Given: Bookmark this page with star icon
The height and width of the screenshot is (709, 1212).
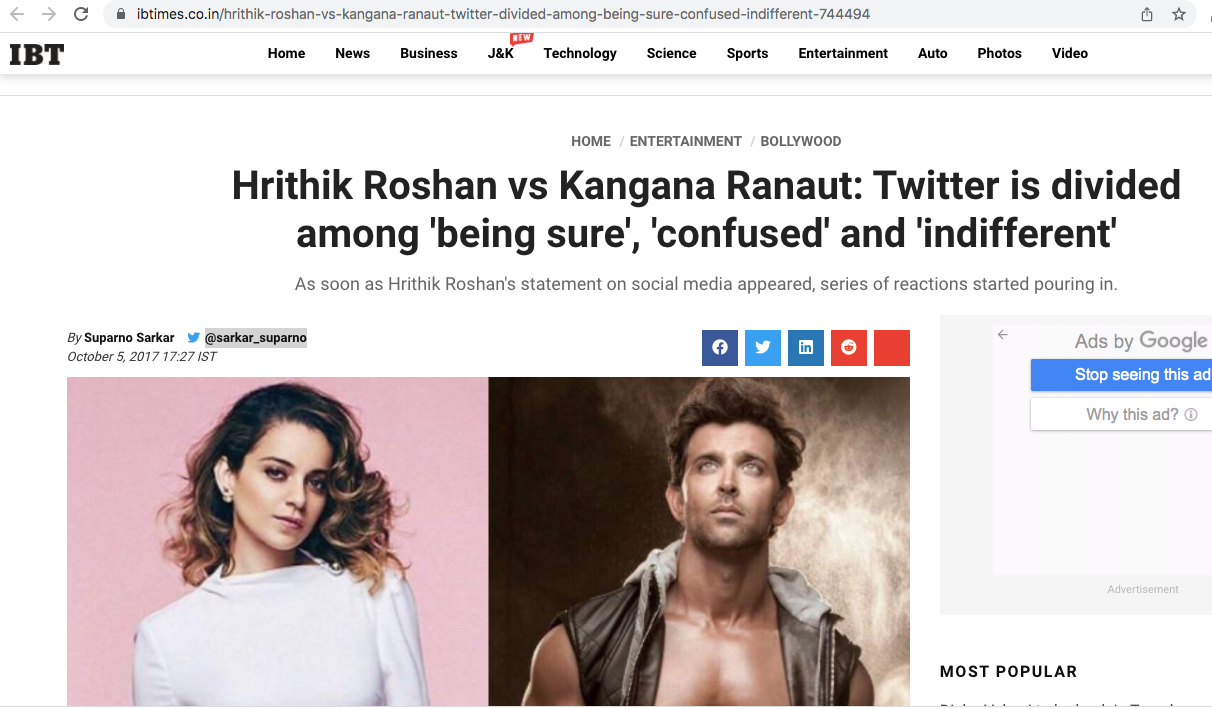Looking at the screenshot, I should click(x=1179, y=14).
